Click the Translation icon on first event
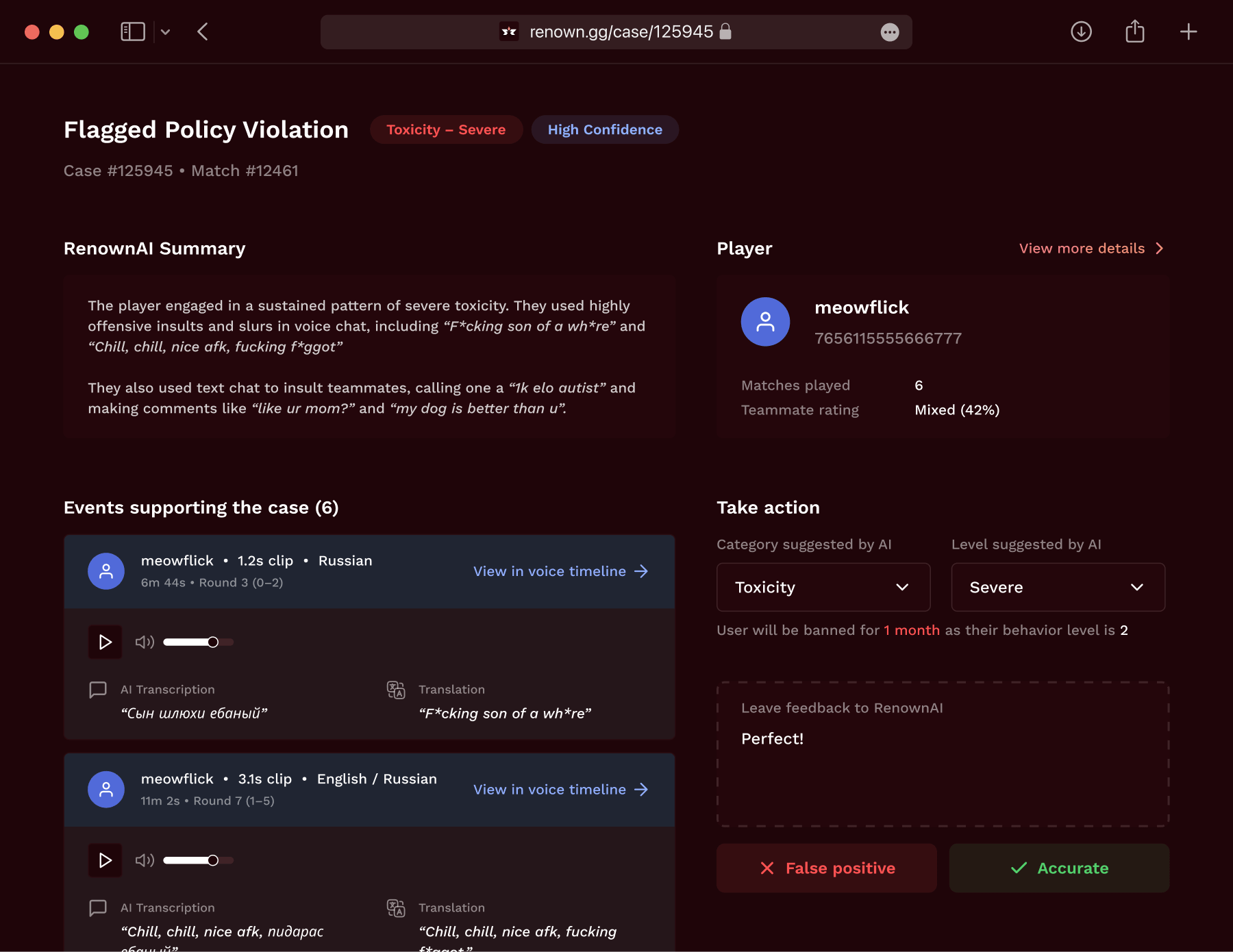 click(396, 690)
